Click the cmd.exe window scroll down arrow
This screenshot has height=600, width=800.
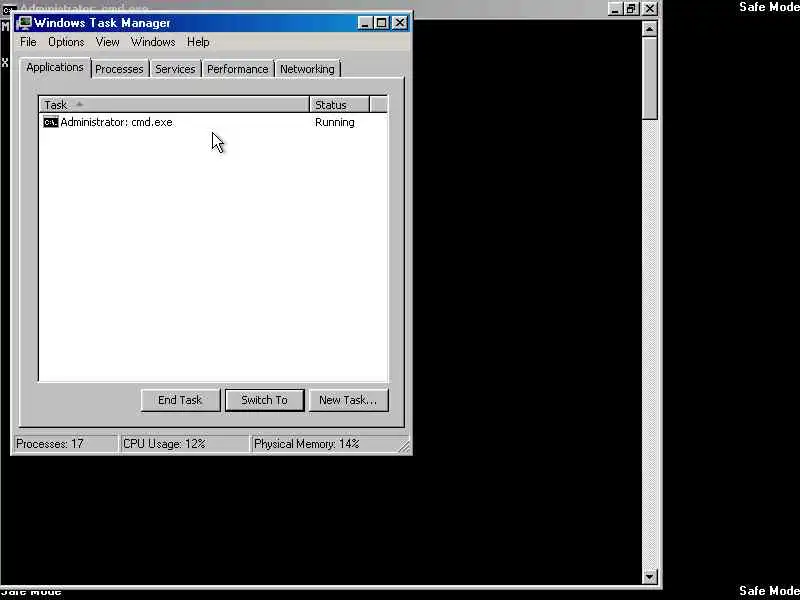pyautogui.click(x=649, y=577)
